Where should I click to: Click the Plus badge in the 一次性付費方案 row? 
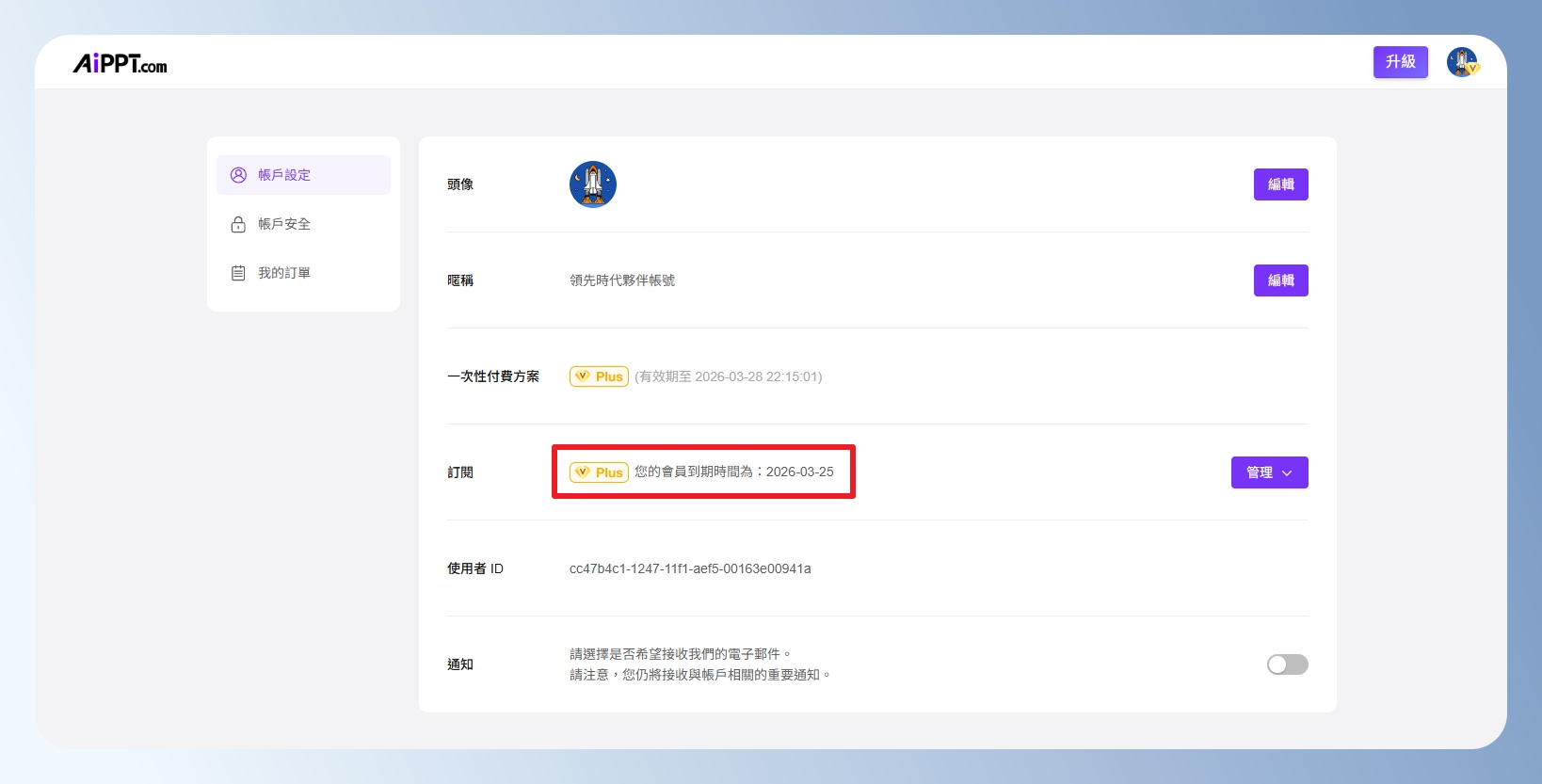point(599,376)
